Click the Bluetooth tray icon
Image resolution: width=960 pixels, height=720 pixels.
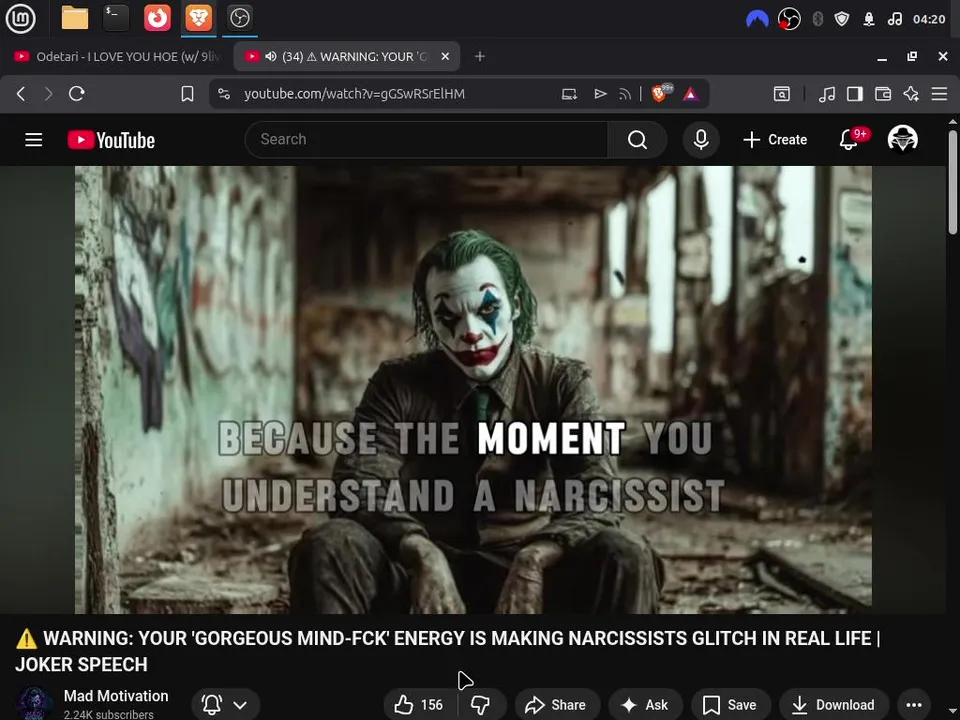pyautogui.click(x=817, y=19)
